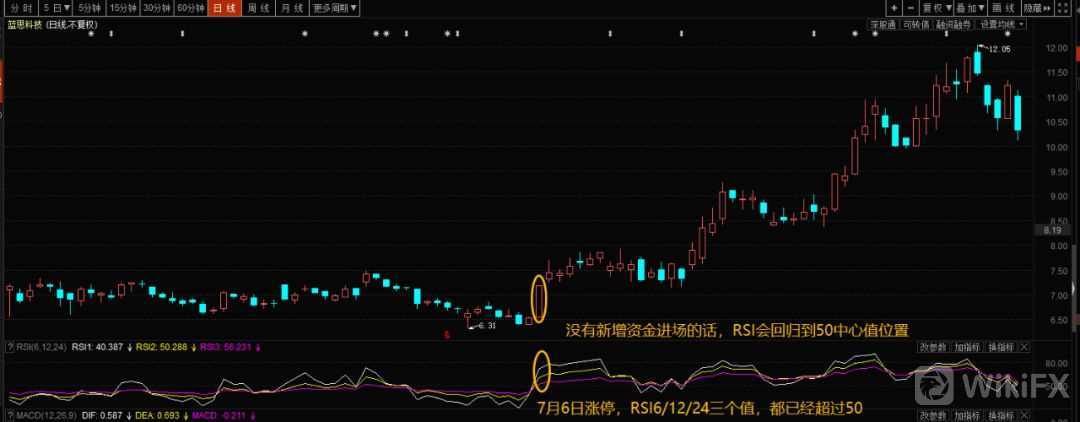Open the 更多周期 dropdown menu
The height and width of the screenshot is (422, 1080).
pyautogui.click(x=334, y=8)
